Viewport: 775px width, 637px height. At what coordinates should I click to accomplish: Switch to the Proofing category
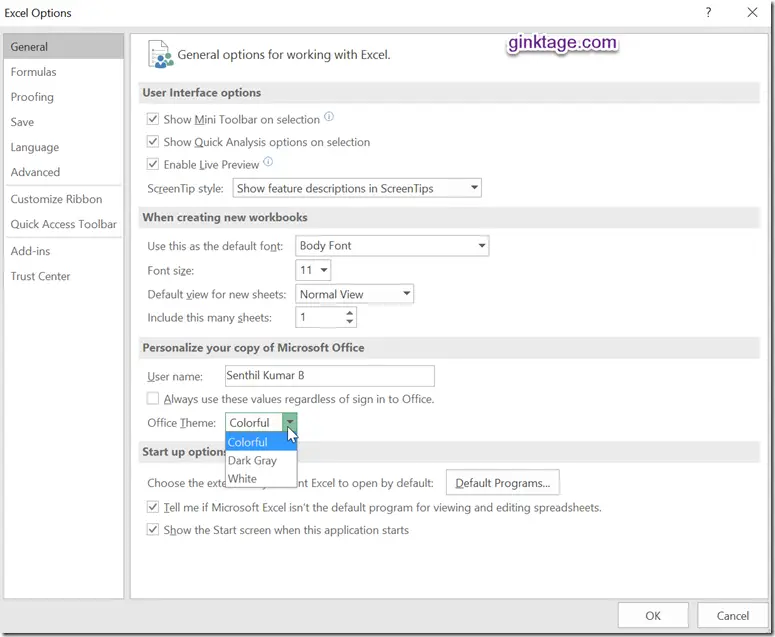point(63,97)
